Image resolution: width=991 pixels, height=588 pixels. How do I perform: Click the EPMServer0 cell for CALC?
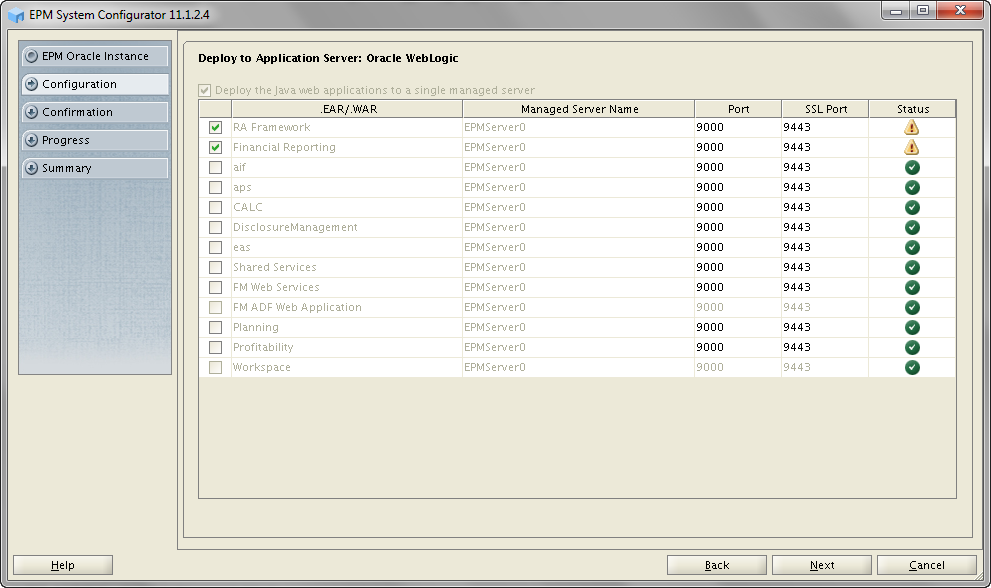point(579,207)
